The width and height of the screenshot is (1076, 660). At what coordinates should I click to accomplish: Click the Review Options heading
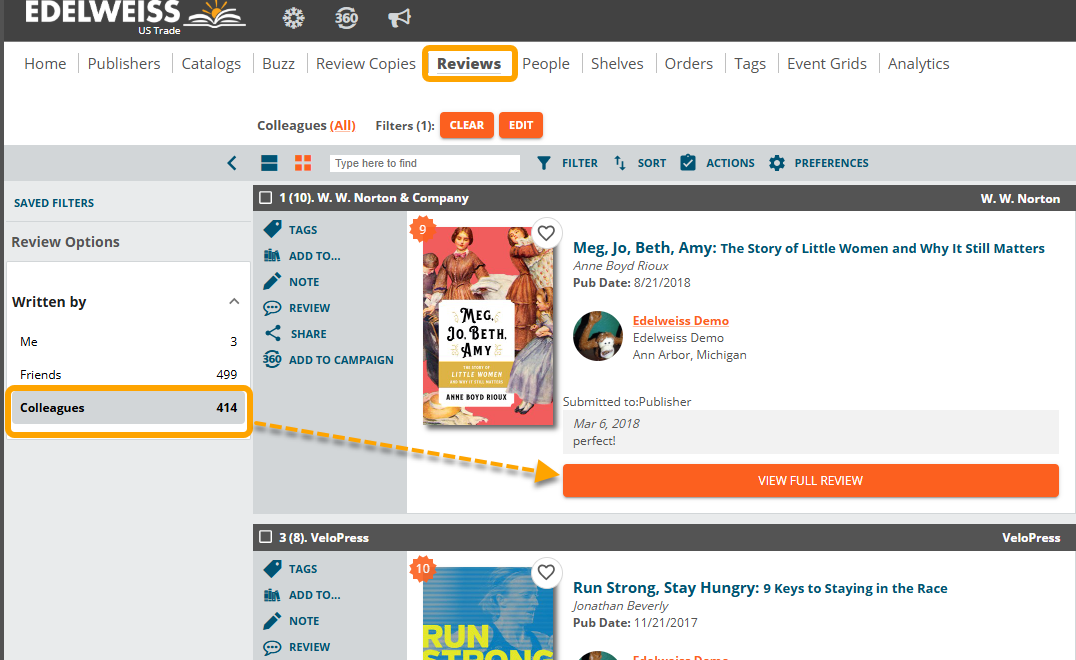pos(65,241)
